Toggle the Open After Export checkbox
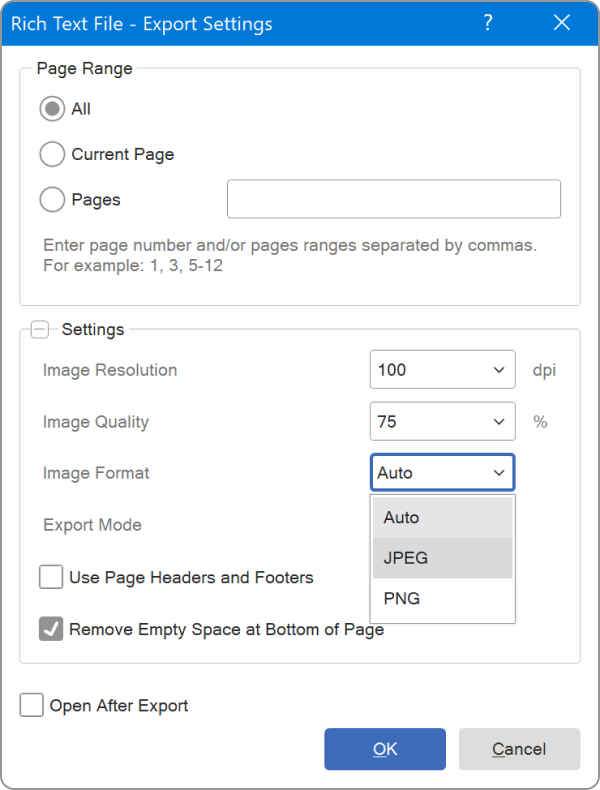 (x=32, y=705)
